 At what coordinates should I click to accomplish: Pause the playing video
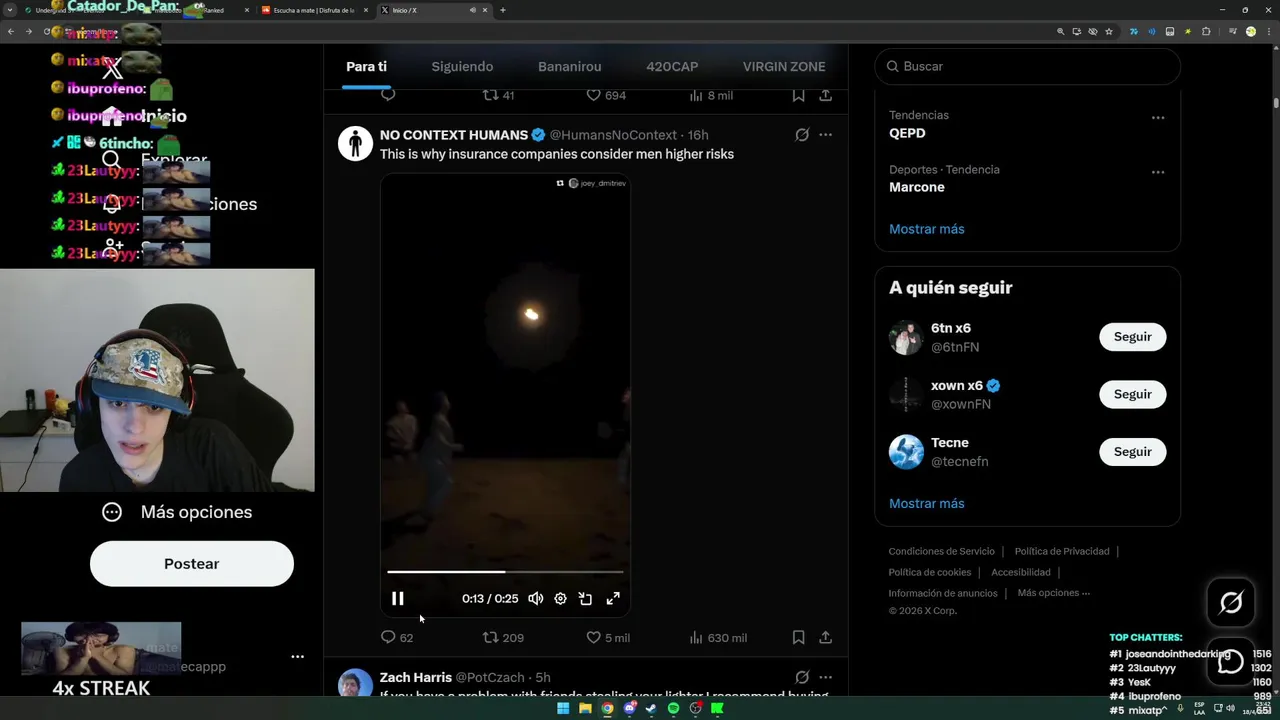click(x=398, y=598)
